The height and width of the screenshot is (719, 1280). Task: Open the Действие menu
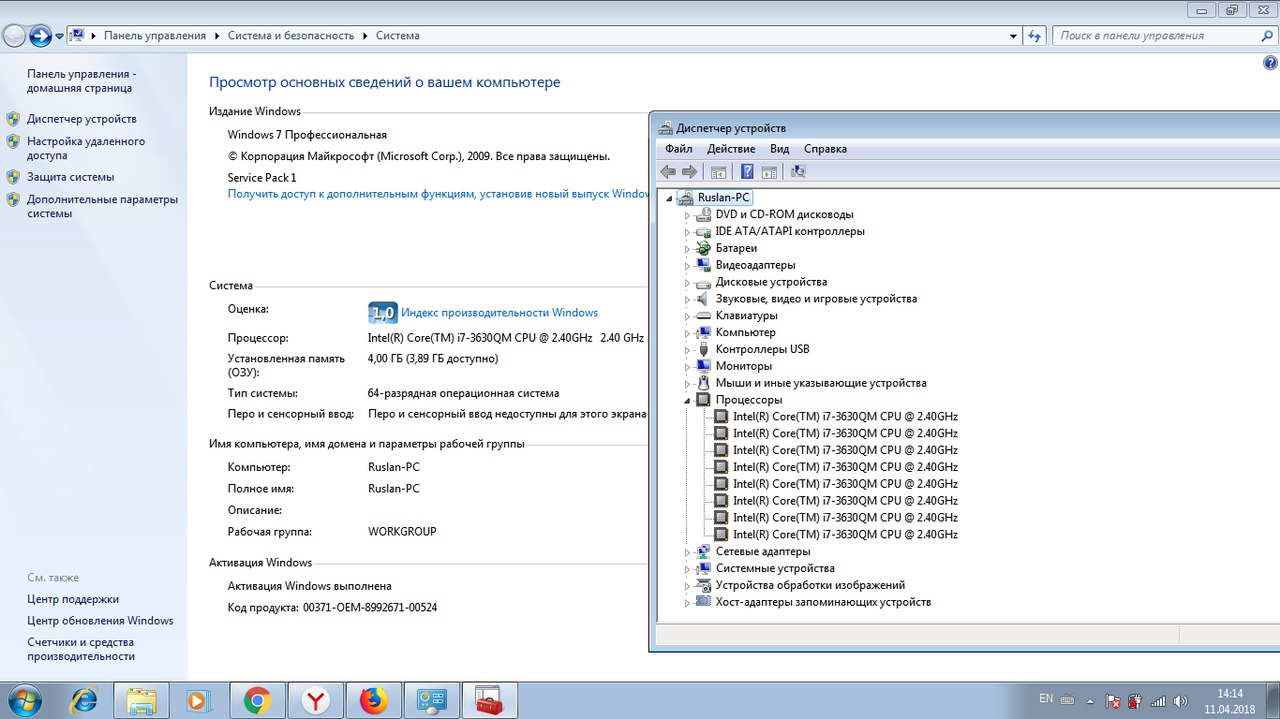[731, 149]
